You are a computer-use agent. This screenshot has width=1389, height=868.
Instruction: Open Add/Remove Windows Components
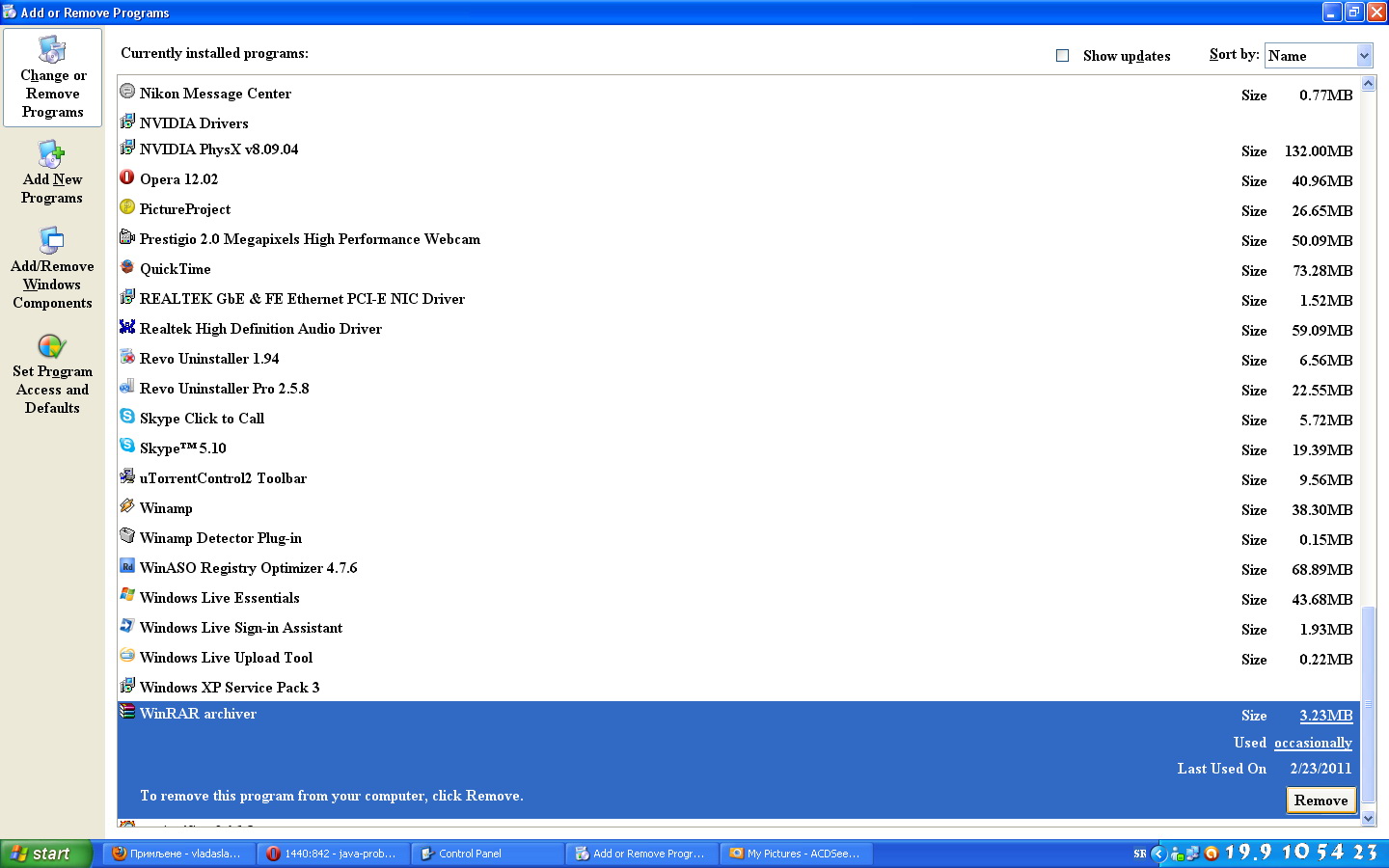point(53,268)
